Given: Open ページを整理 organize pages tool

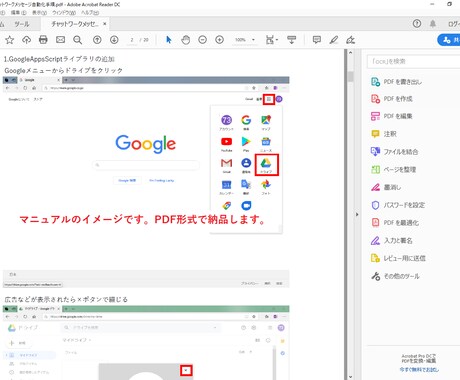Looking at the screenshot, I should click(x=393, y=169).
